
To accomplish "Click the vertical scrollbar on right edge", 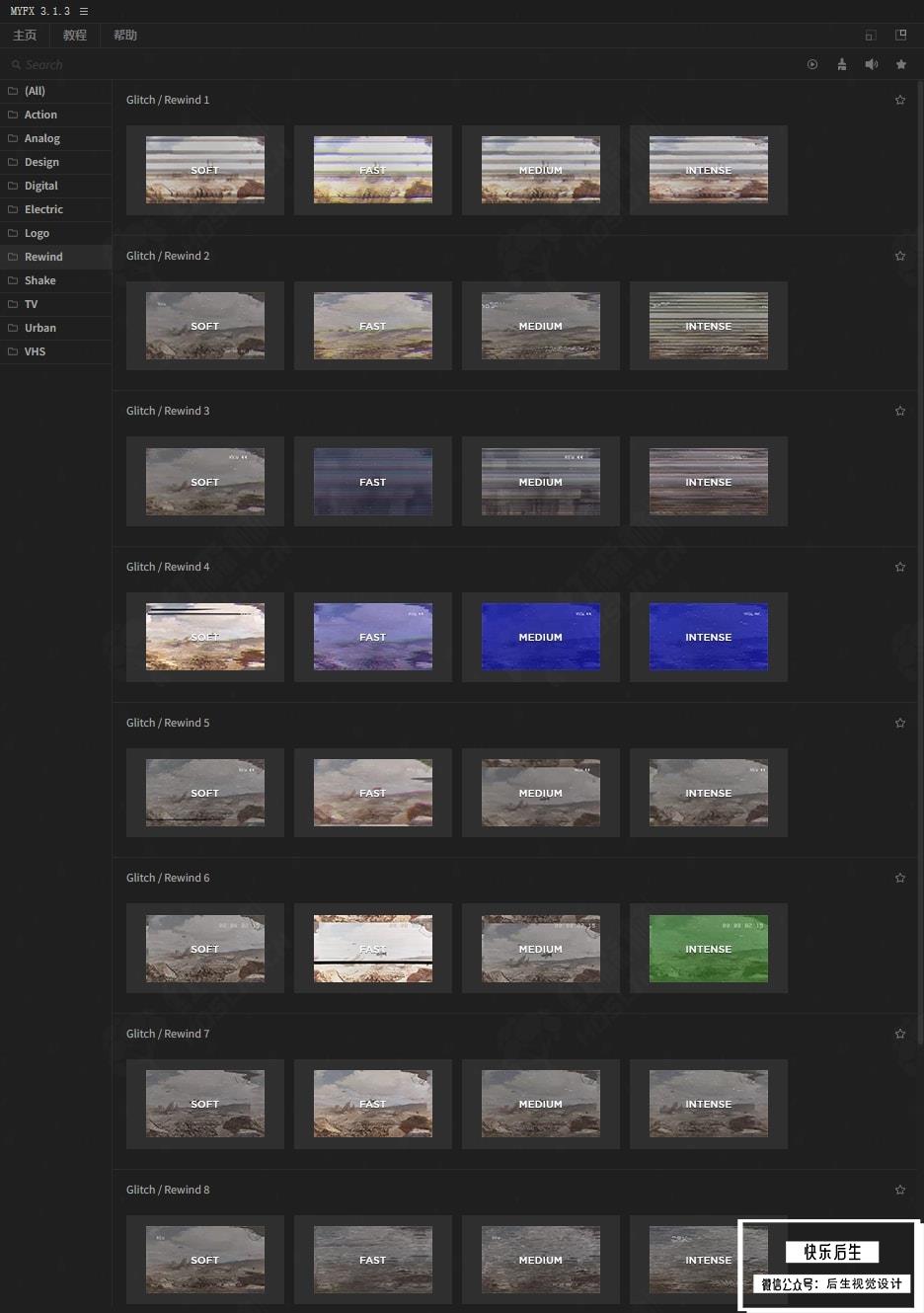I will point(920,563).
